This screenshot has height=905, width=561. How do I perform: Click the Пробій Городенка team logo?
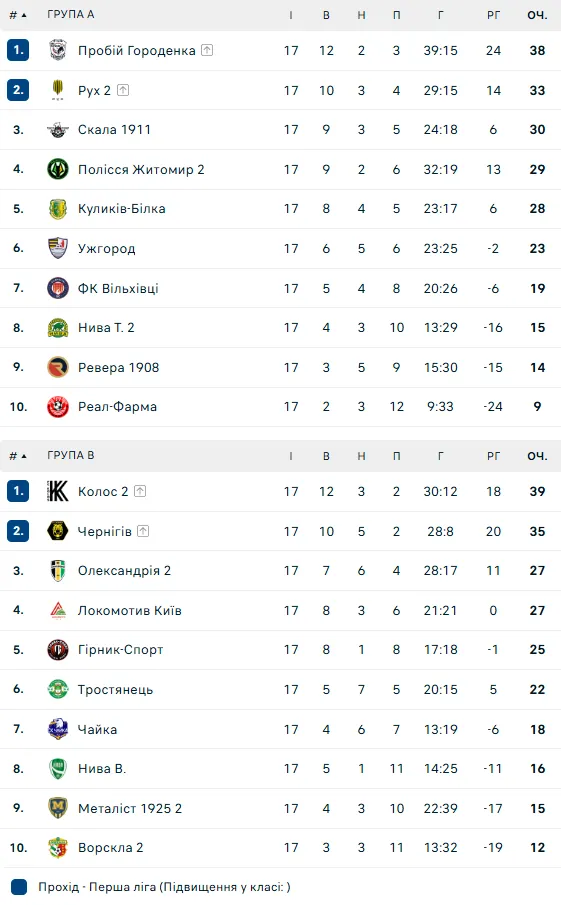coord(58,50)
